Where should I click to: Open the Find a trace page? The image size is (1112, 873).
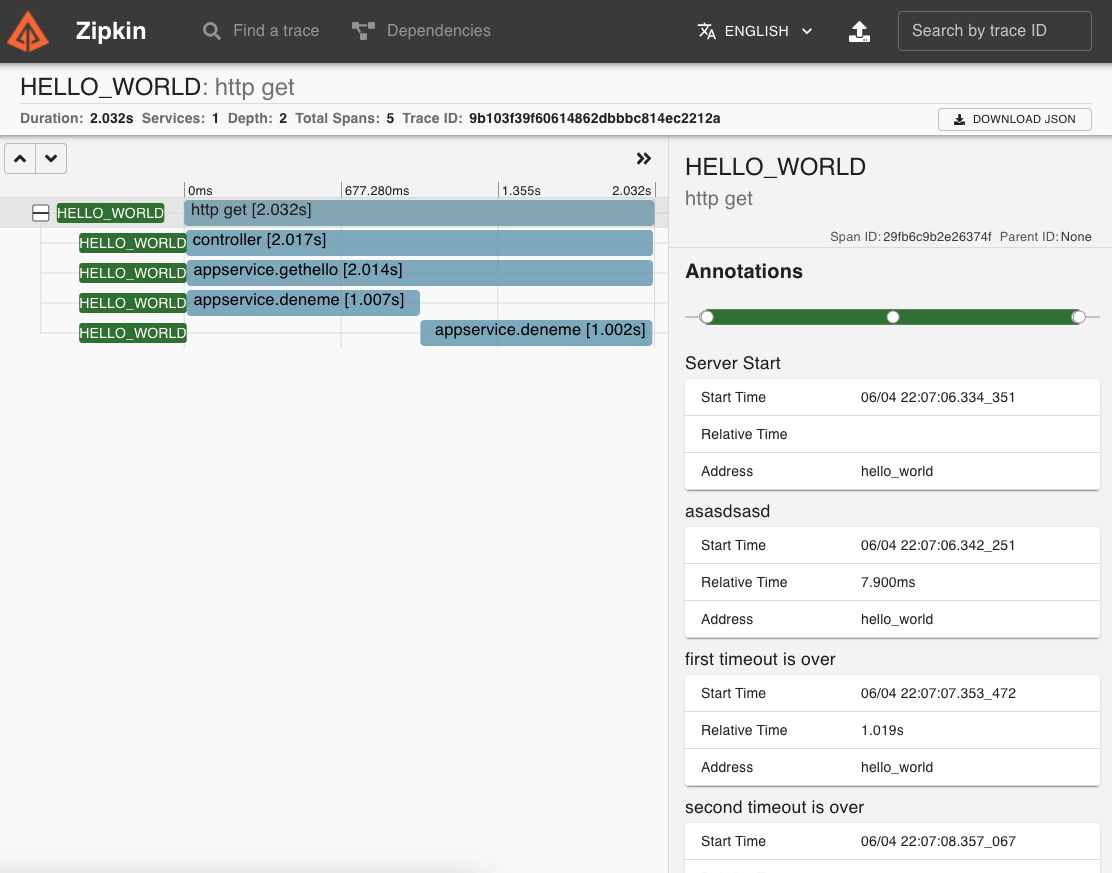[261, 30]
